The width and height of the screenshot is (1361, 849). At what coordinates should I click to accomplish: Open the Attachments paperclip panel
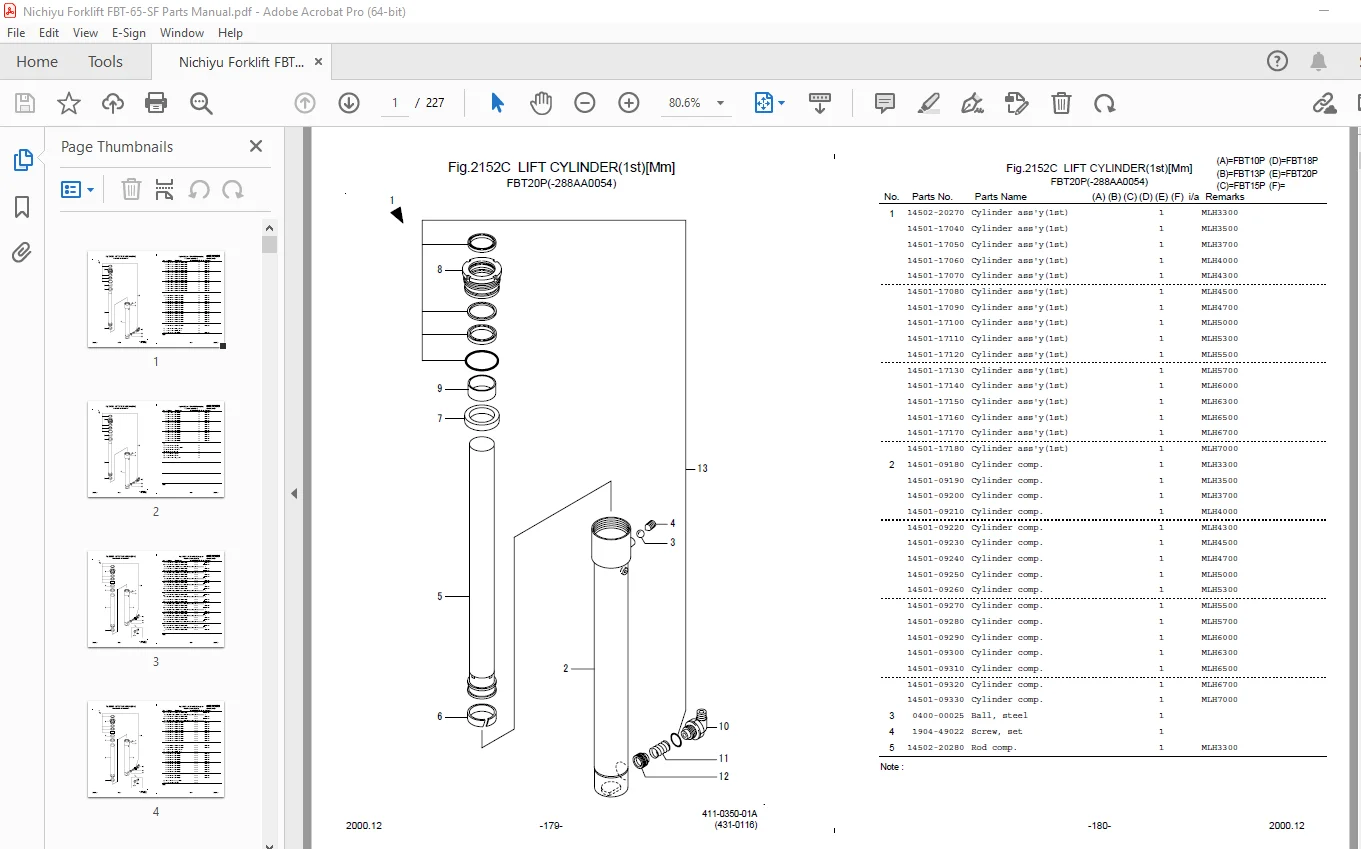[x=22, y=252]
